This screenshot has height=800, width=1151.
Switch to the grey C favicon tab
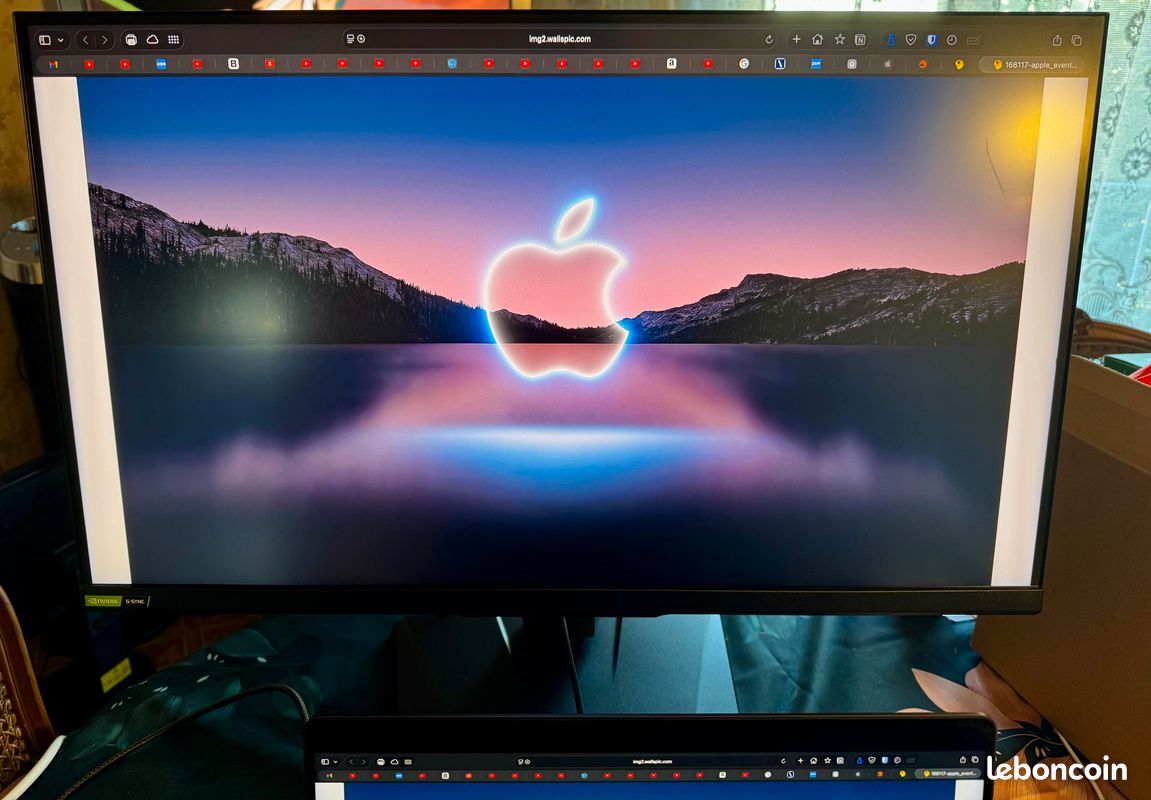(852, 64)
